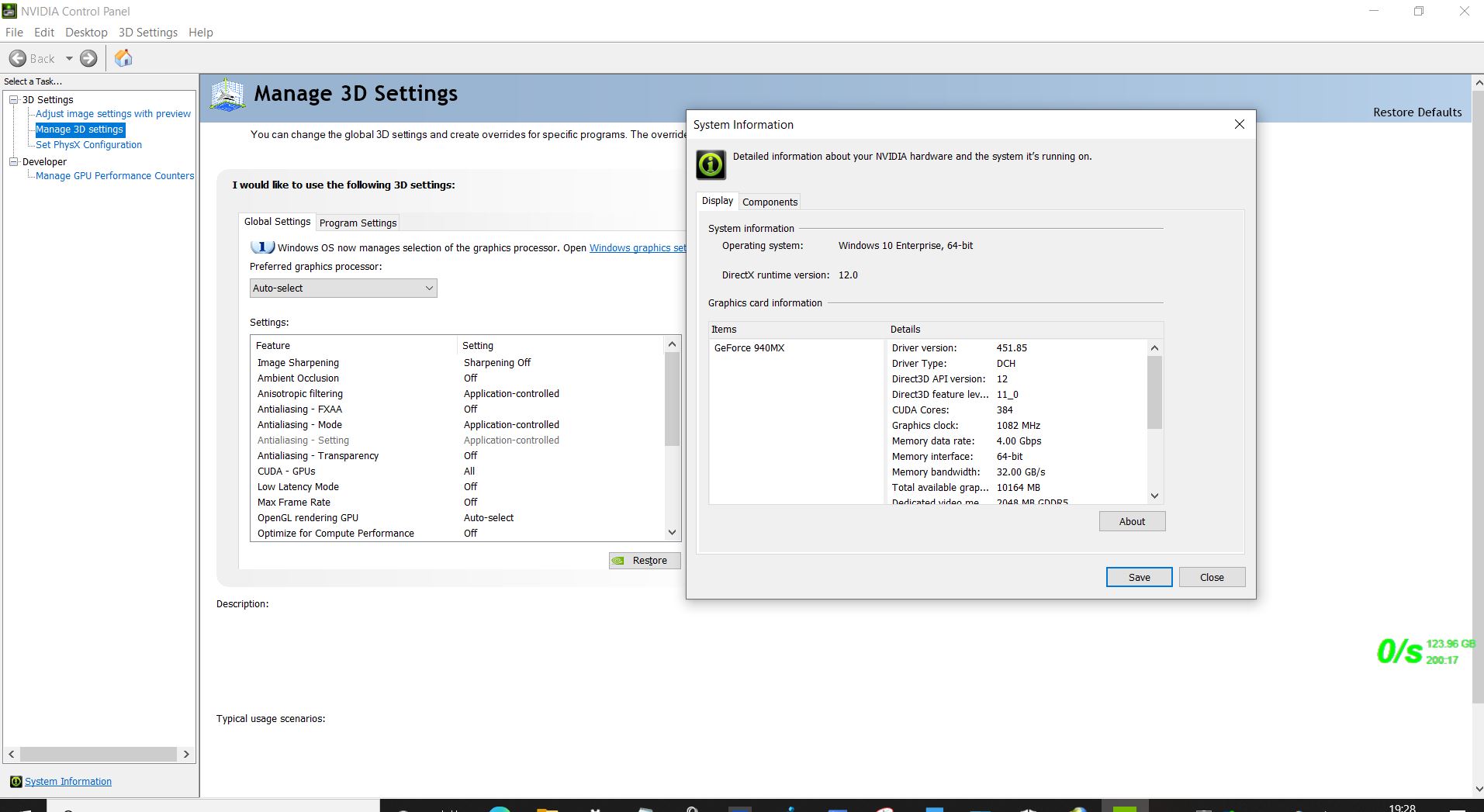Click the Restore button with NVIDIA logo

pyautogui.click(x=645, y=561)
